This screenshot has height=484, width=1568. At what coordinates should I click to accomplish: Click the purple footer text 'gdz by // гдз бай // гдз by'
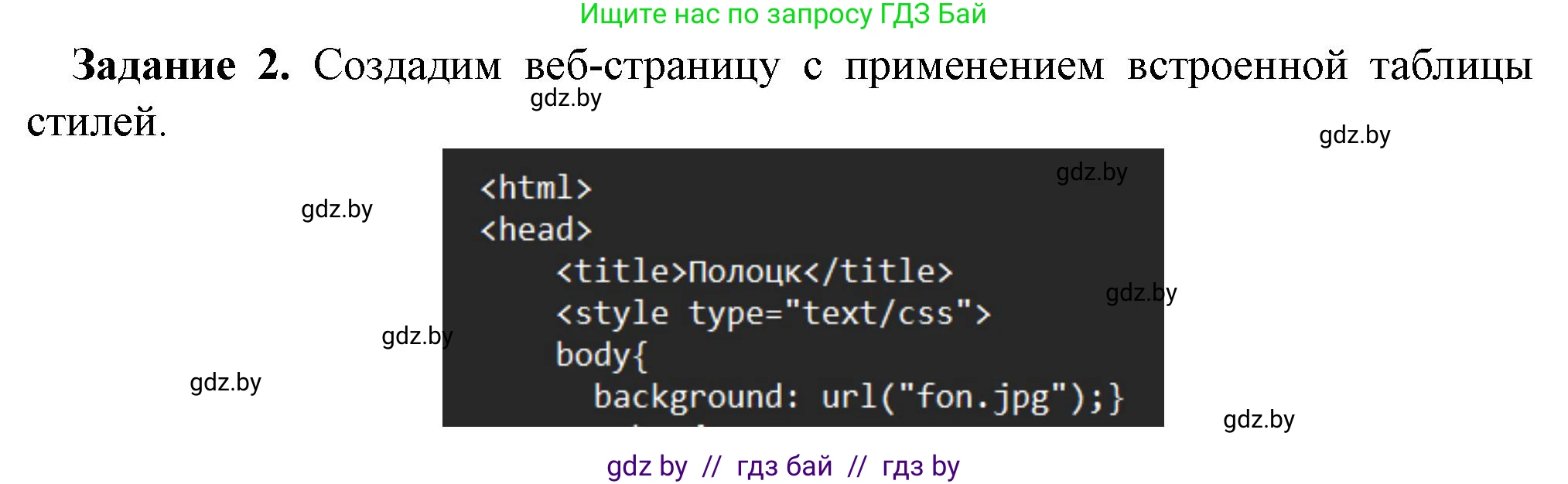click(x=783, y=466)
